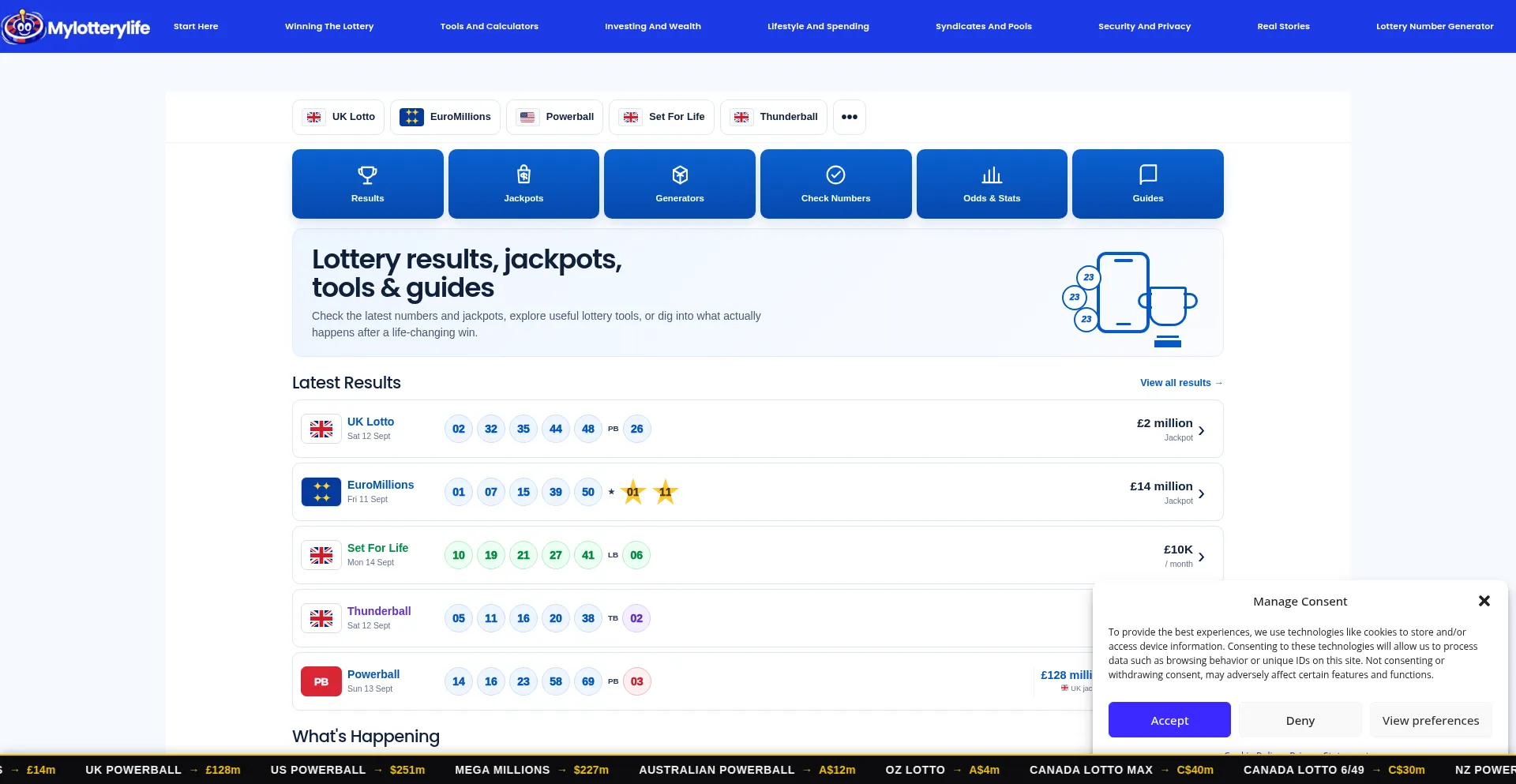Image resolution: width=1516 pixels, height=784 pixels.
Task: Open Start Here menu item
Action: [196, 26]
